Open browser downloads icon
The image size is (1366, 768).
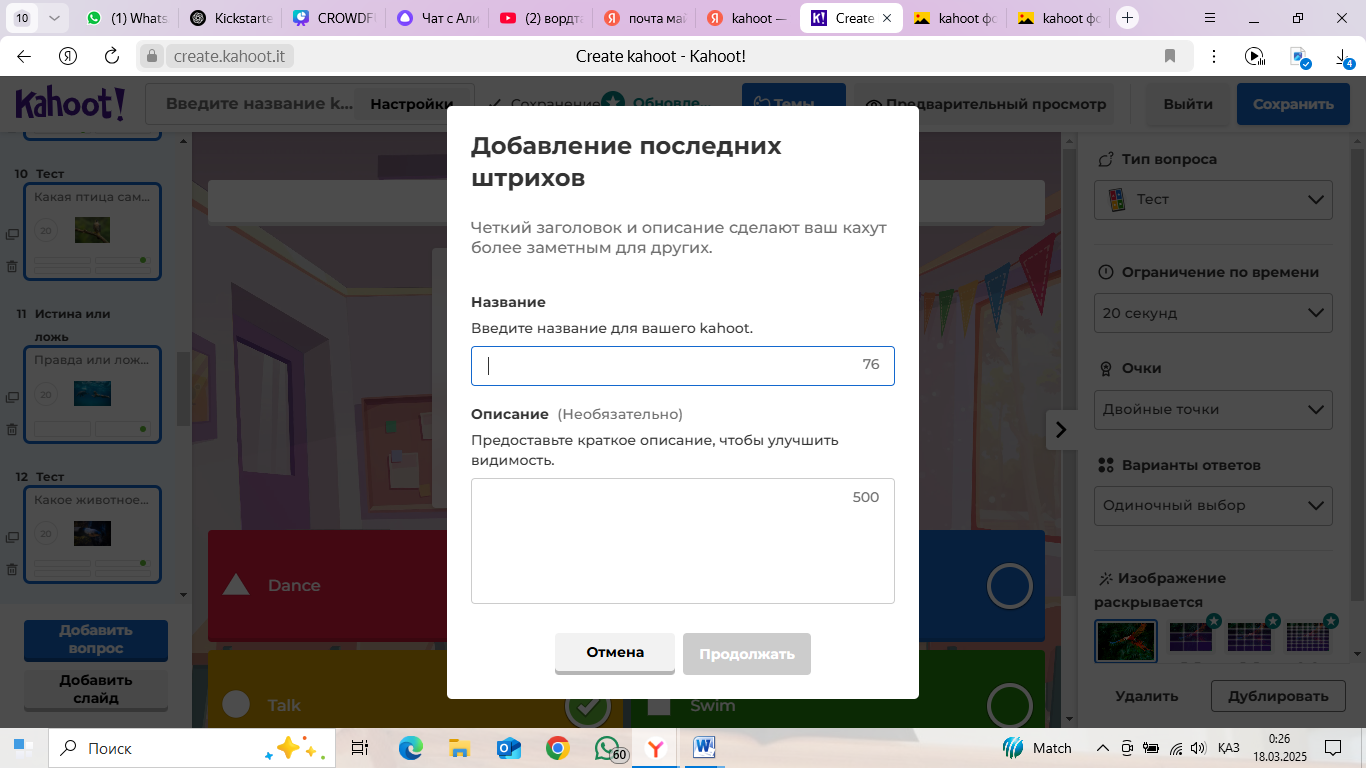click(1345, 57)
